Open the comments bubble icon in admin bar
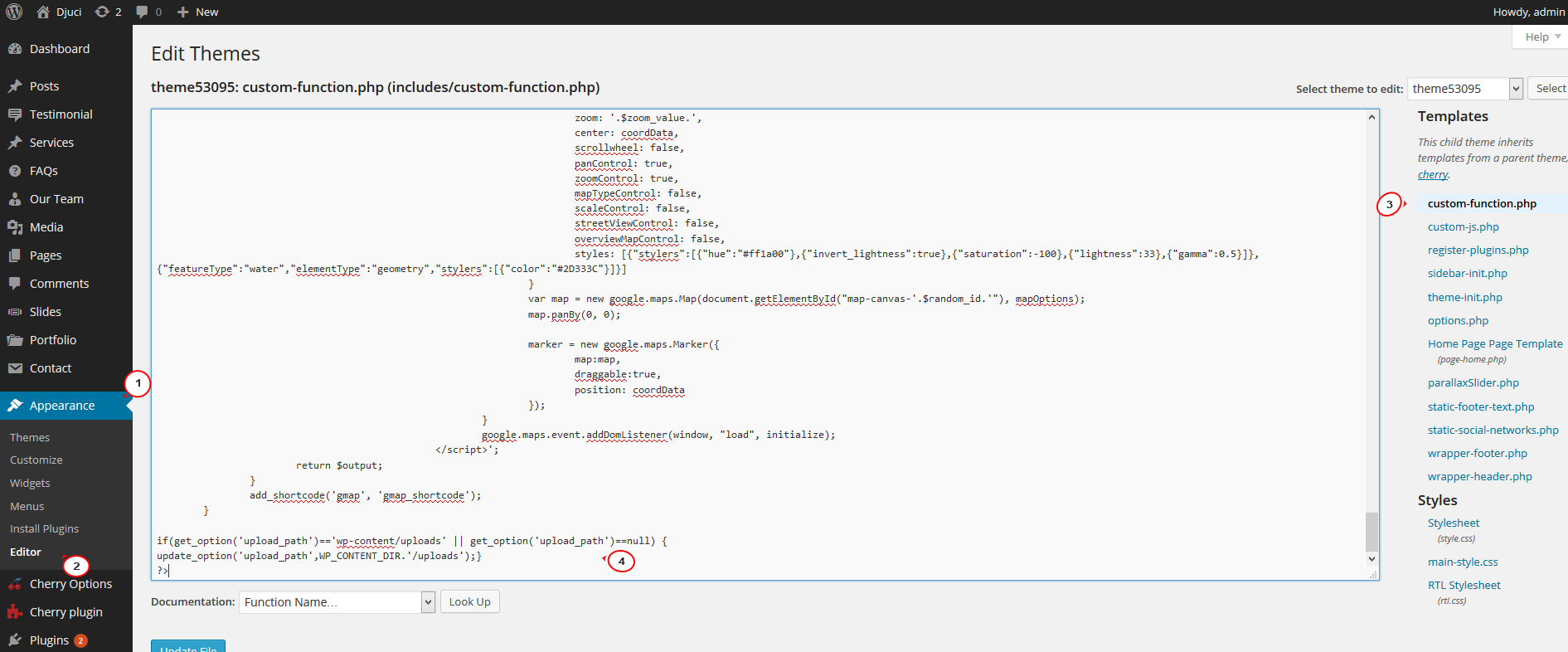Image resolution: width=1568 pixels, height=652 pixels. click(142, 12)
